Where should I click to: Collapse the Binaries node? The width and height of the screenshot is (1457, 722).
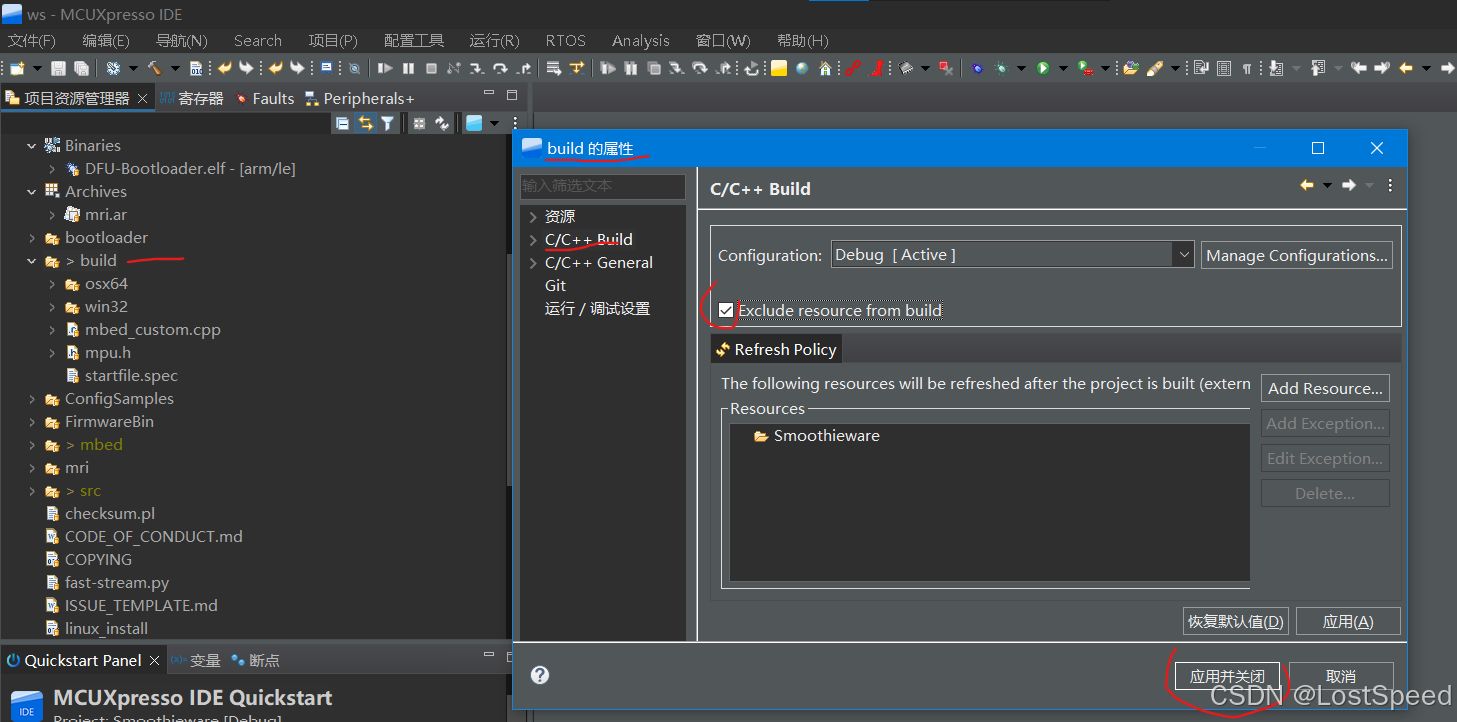click(x=32, y=146)
